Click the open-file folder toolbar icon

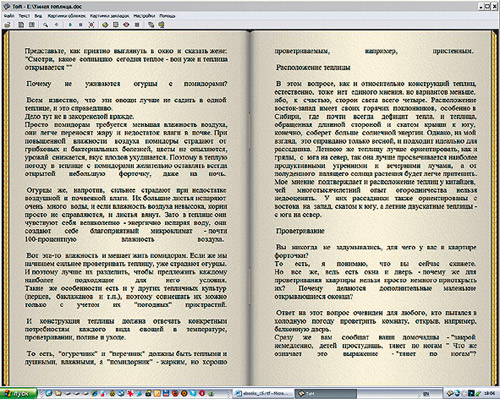(x=7, y=25)
